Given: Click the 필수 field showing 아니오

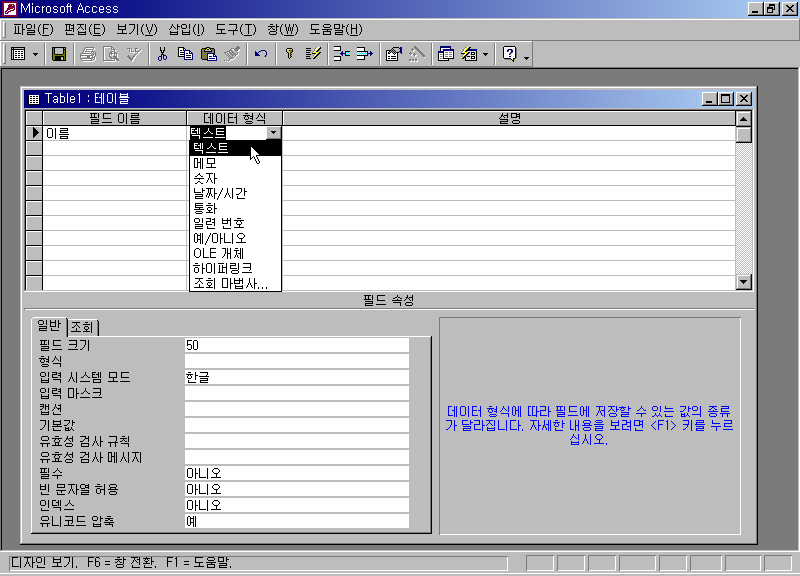Looking at the screenshot, I should [296, 473].
